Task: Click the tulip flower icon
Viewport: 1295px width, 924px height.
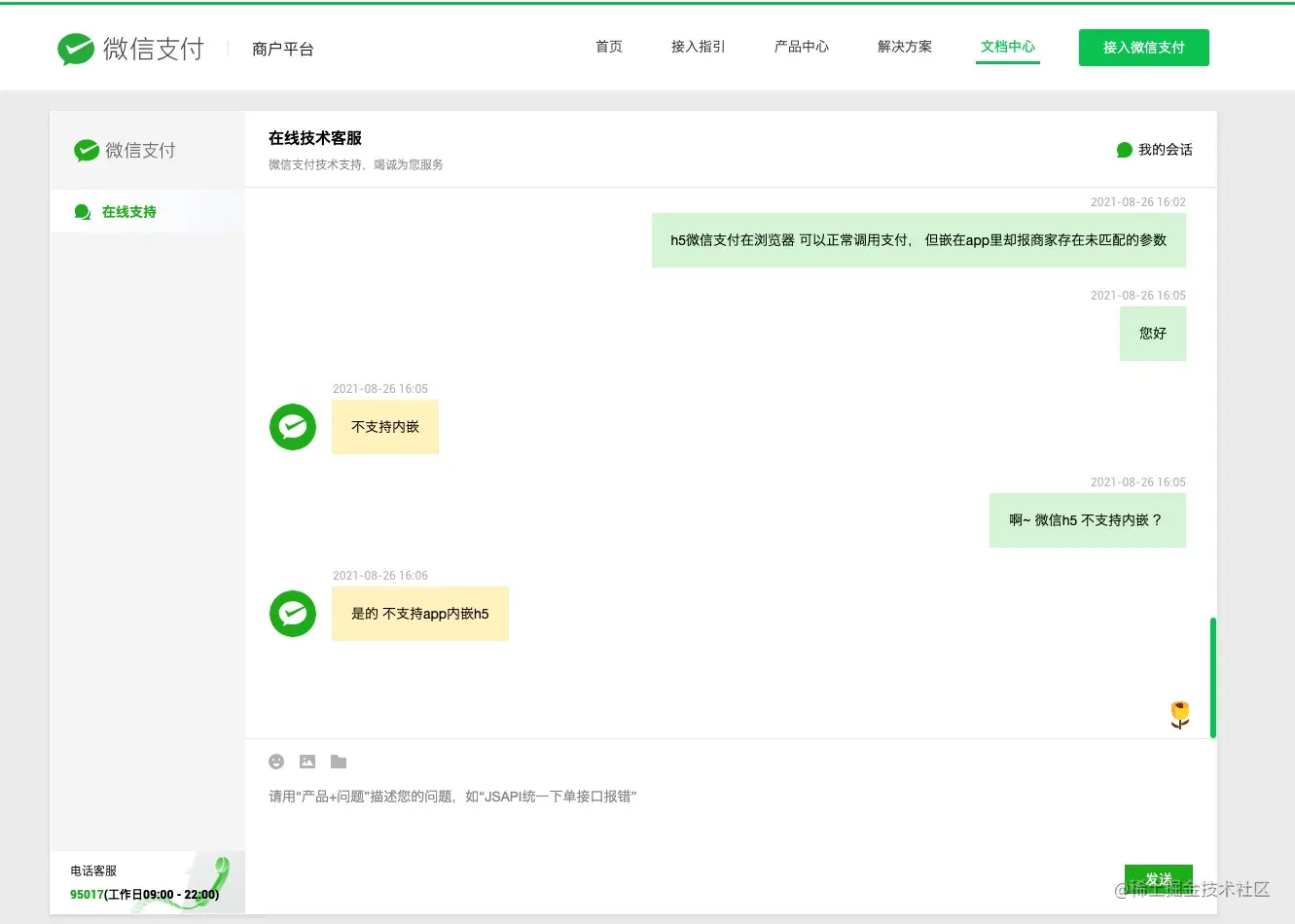Action: pos(1180,715)
